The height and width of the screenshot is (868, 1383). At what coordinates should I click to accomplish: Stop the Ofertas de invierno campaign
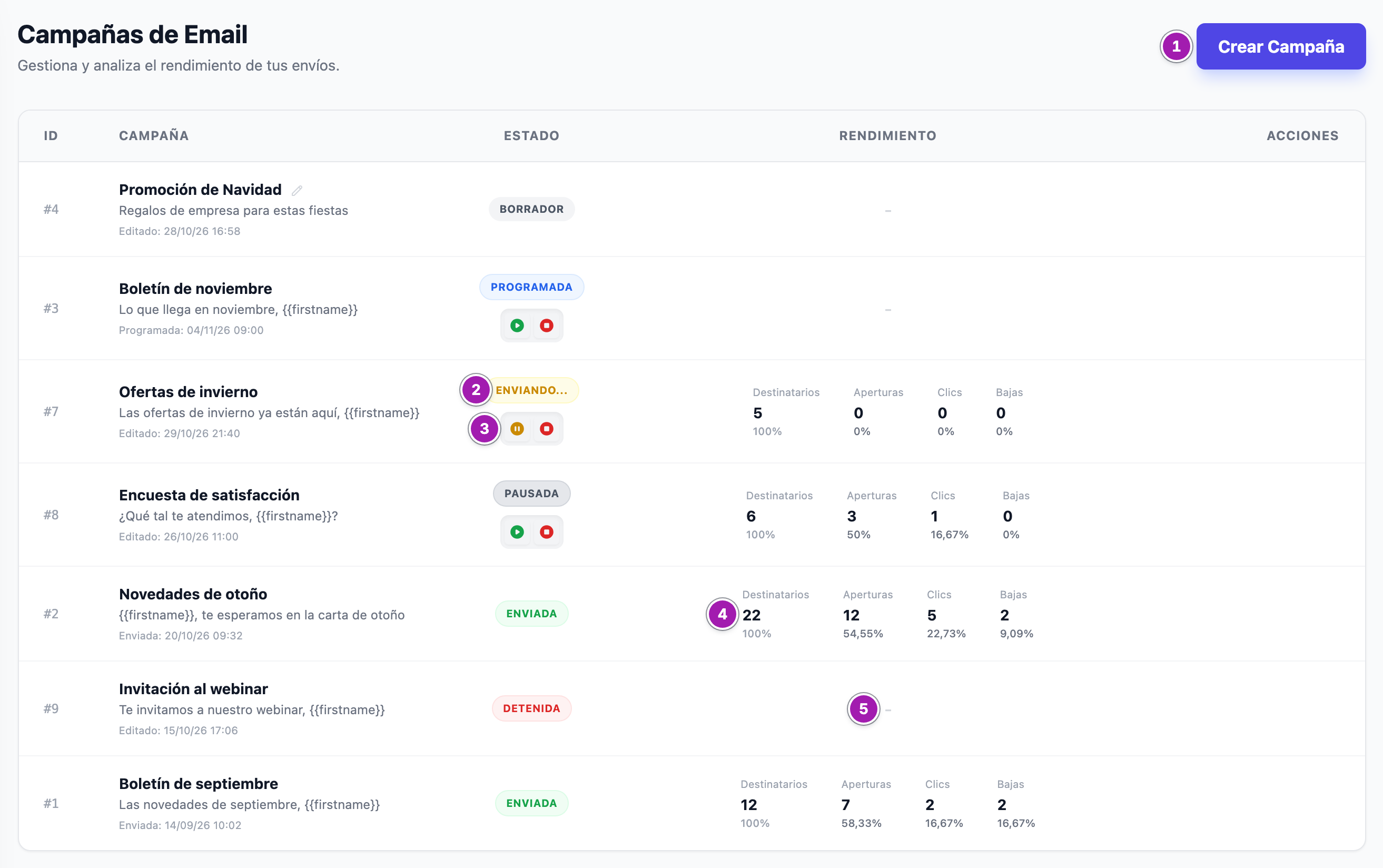pos(546,429)
